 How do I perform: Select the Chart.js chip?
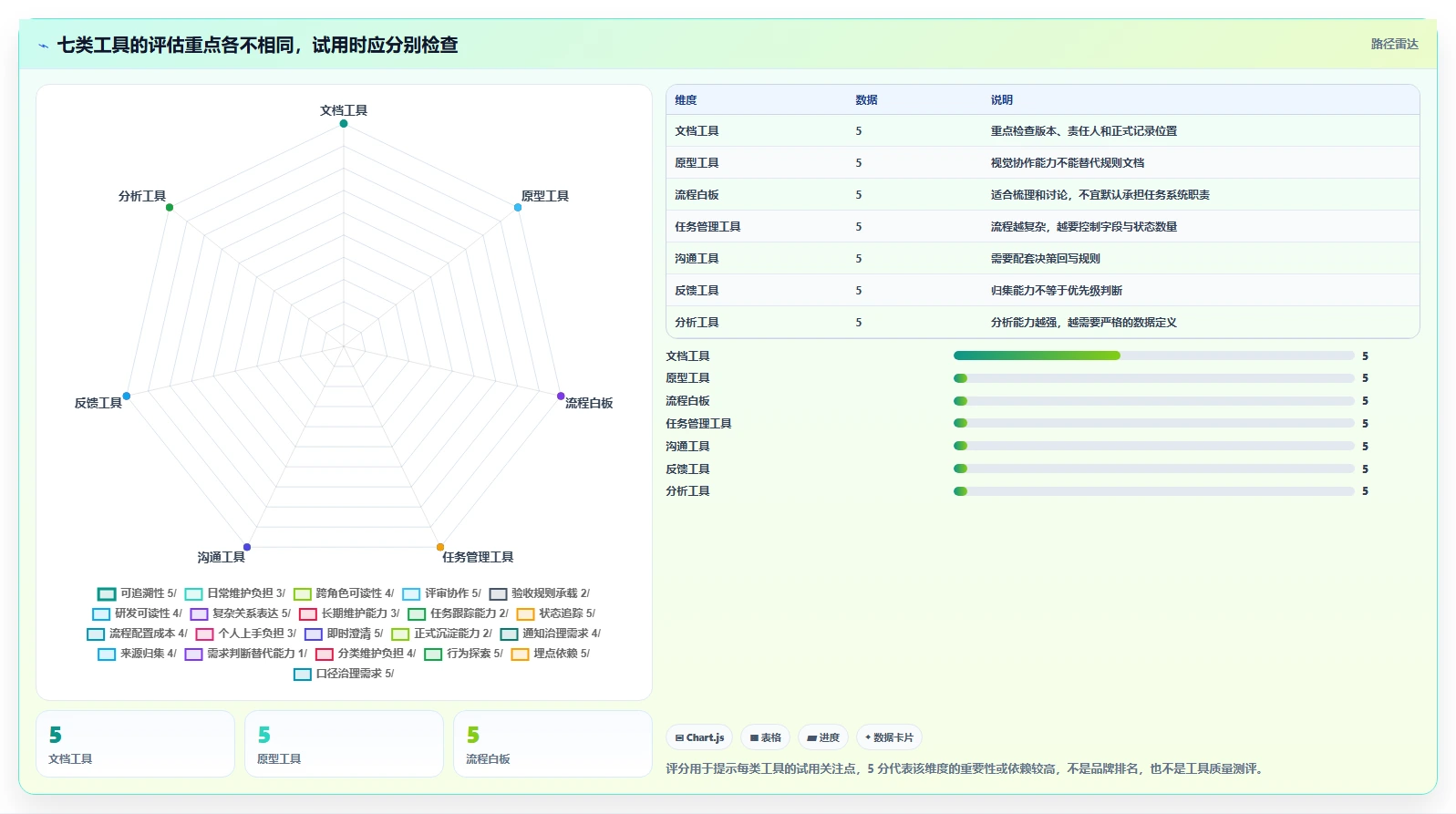pyautogui.click(x=700, y=737)
